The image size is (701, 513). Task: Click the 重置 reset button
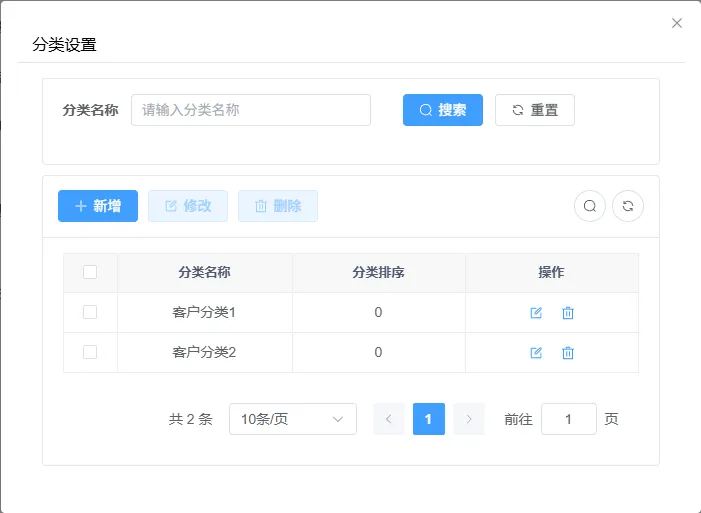coord(535,110)
